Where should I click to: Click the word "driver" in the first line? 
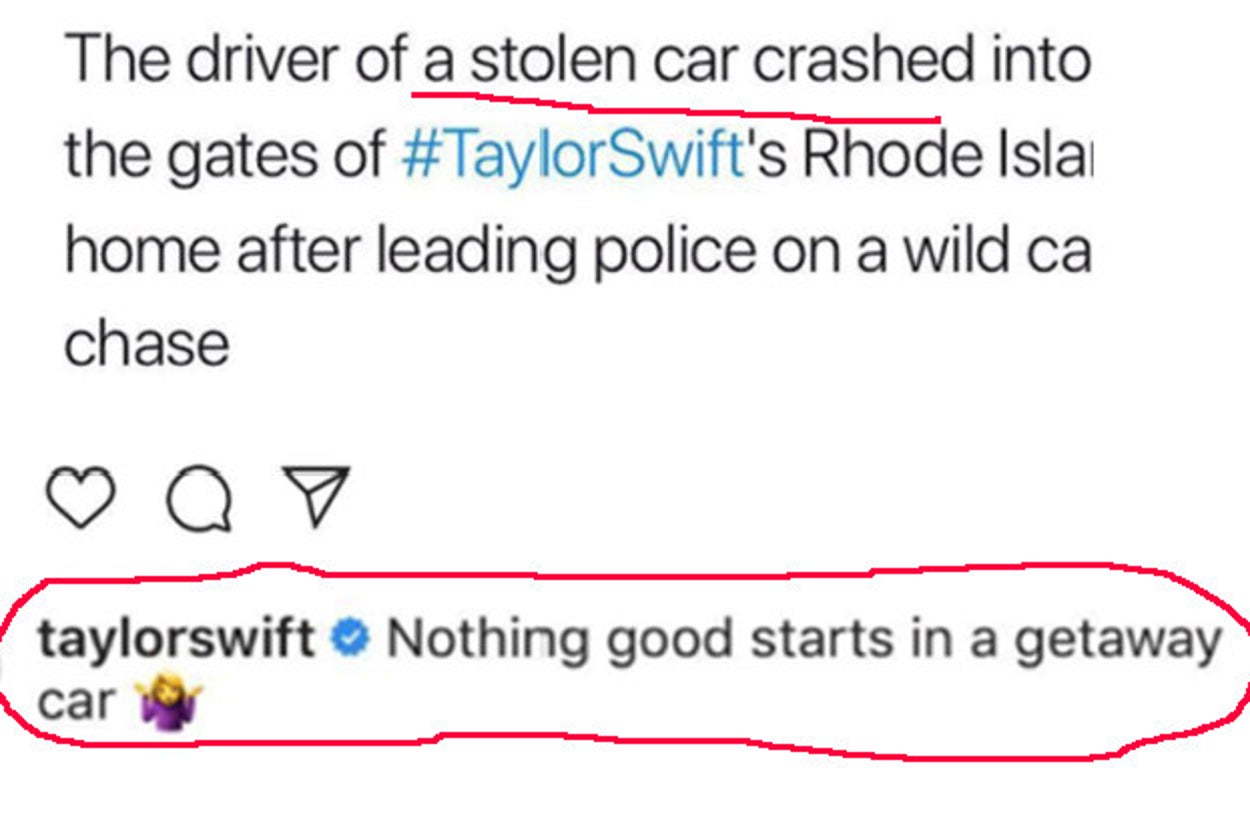pos(264,62)
